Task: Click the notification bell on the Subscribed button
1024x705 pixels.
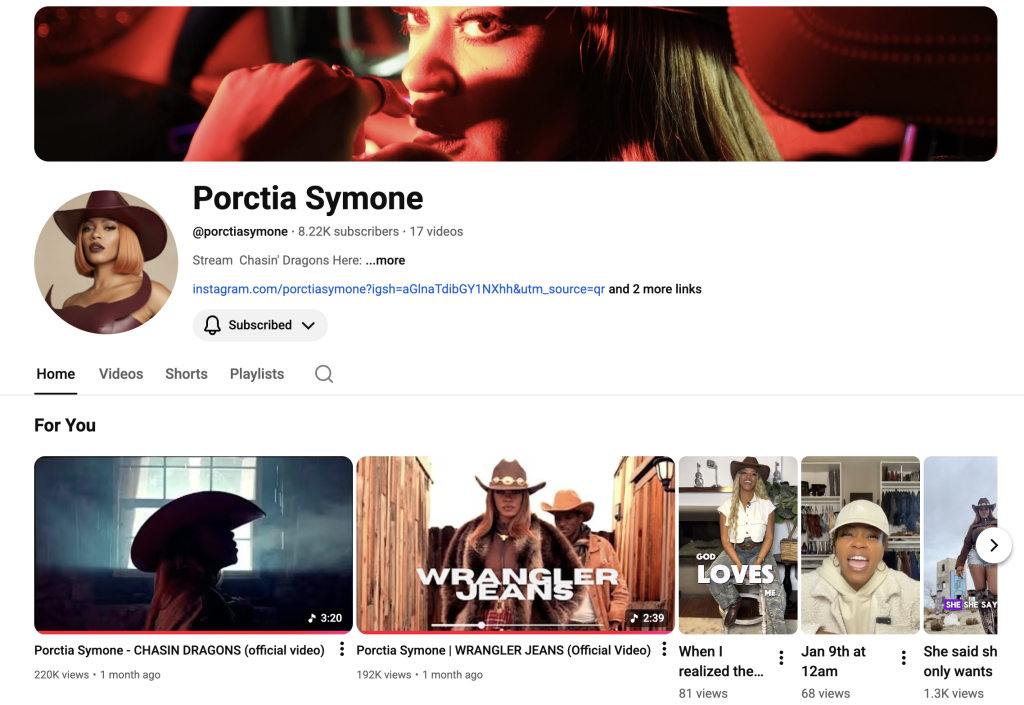Action: tap(211, 325)
